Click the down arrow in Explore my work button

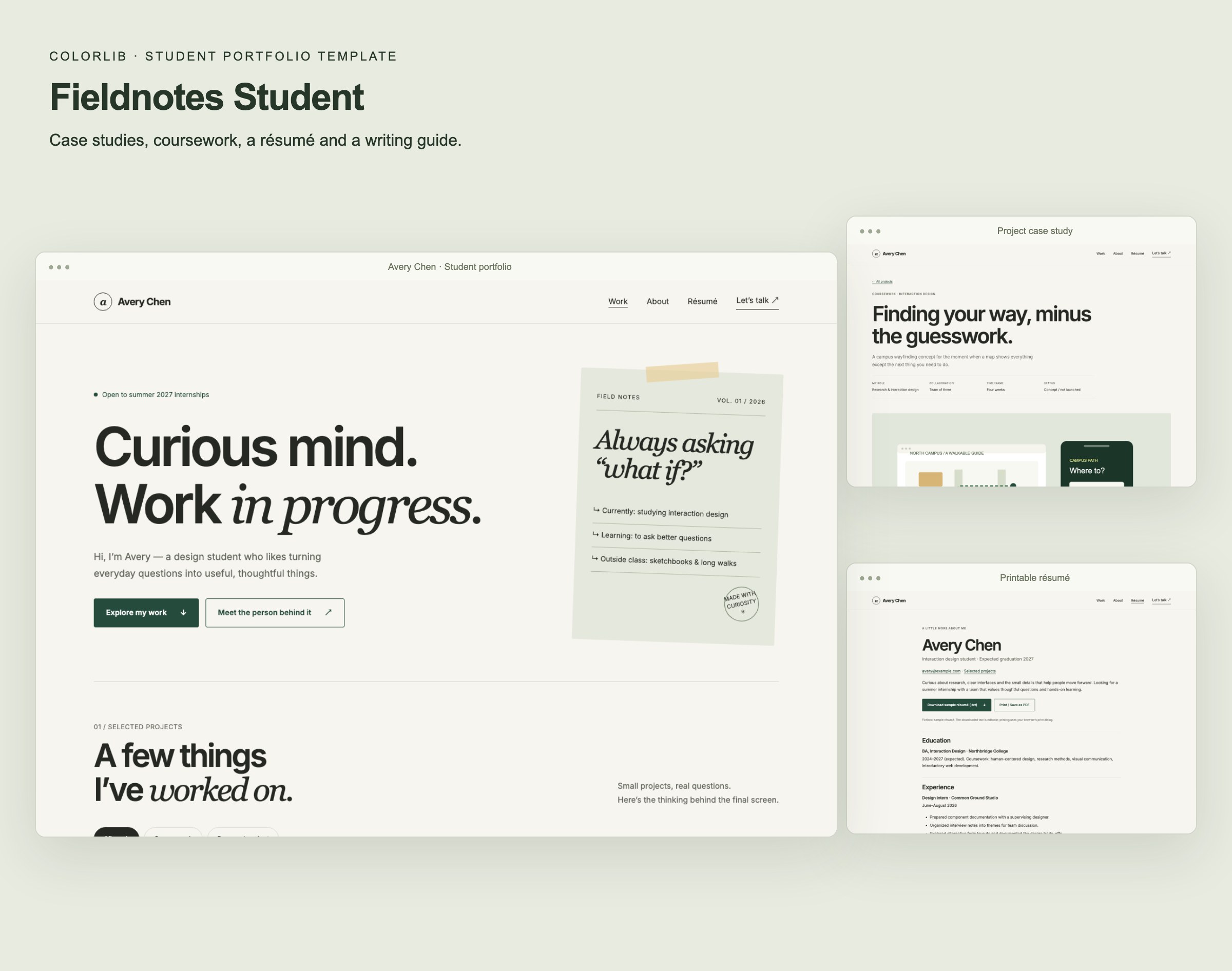point(183,613)
